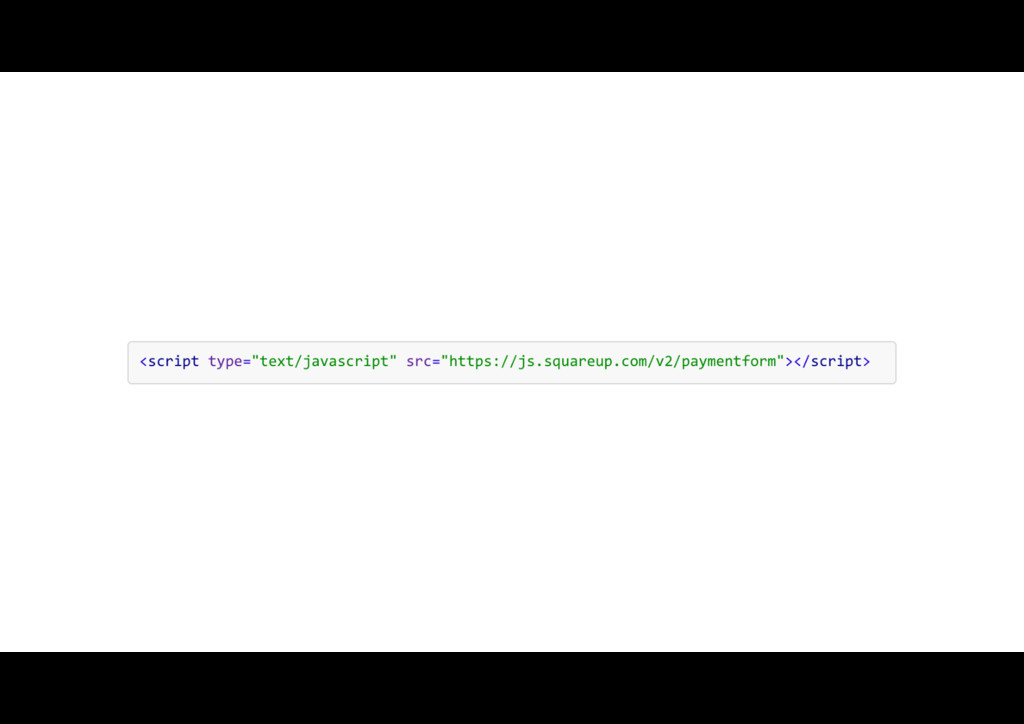Click the v2 segment of the URL
The height and width of the screenshot is (724, 1024).
point(664,362)
